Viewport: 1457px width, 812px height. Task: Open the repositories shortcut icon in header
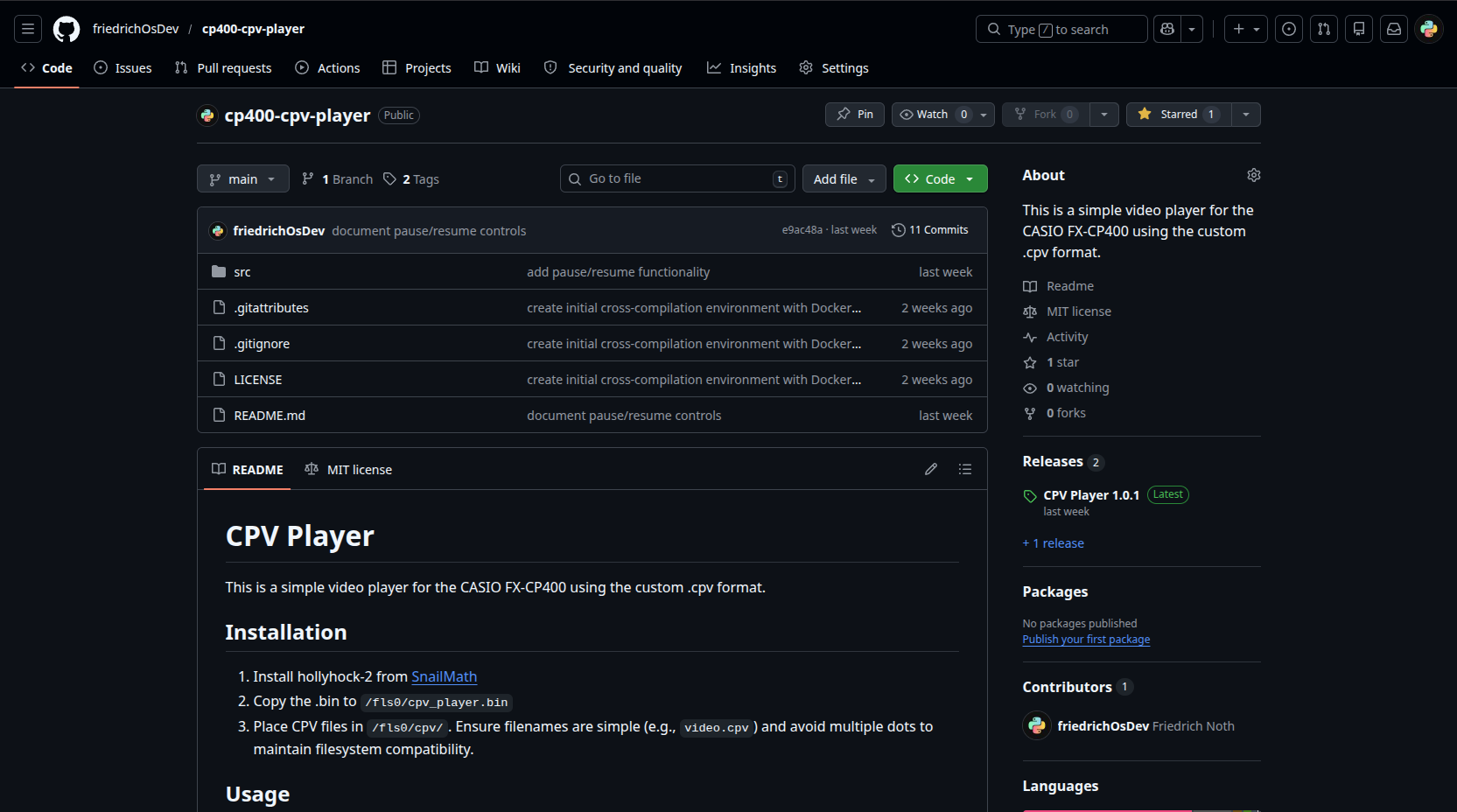click(x=1359, y=29)
